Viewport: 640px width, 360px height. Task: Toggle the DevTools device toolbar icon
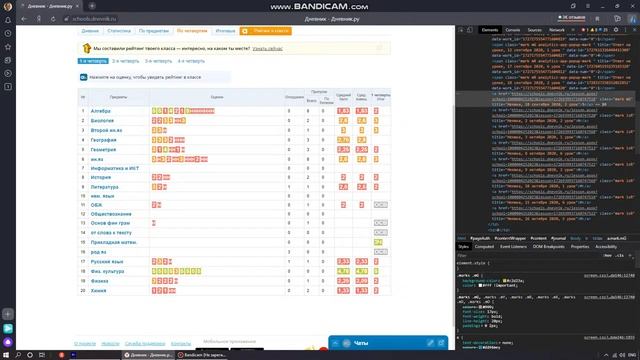pos(470,30)
